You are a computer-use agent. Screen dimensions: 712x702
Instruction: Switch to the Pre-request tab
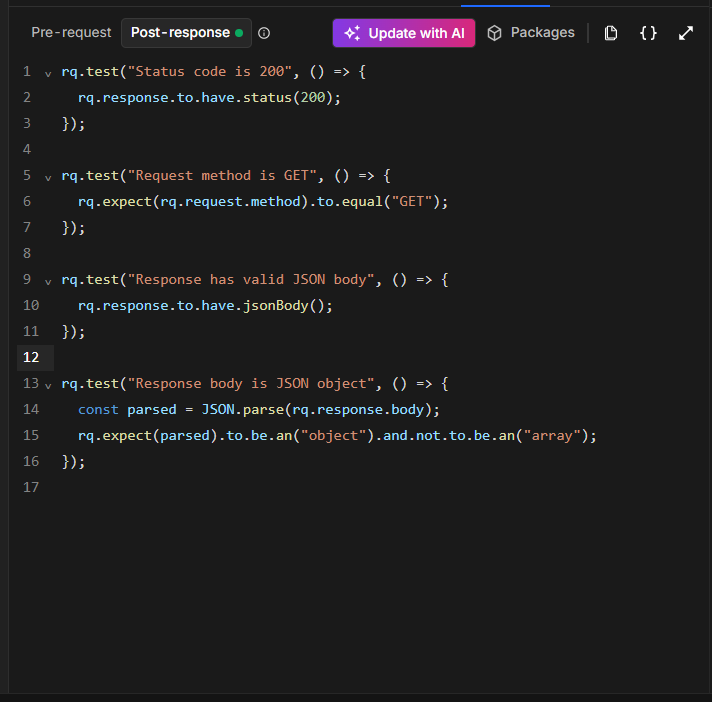[x=71, y=33]
